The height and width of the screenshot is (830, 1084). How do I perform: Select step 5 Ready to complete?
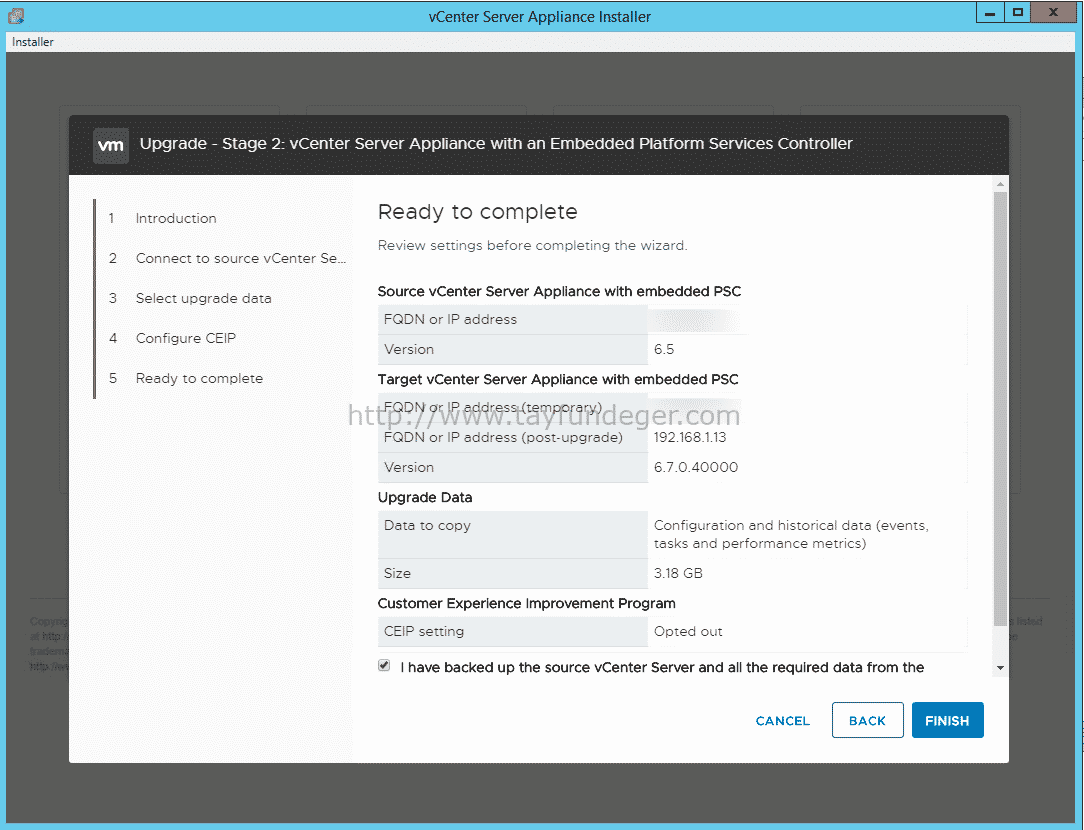199,379
